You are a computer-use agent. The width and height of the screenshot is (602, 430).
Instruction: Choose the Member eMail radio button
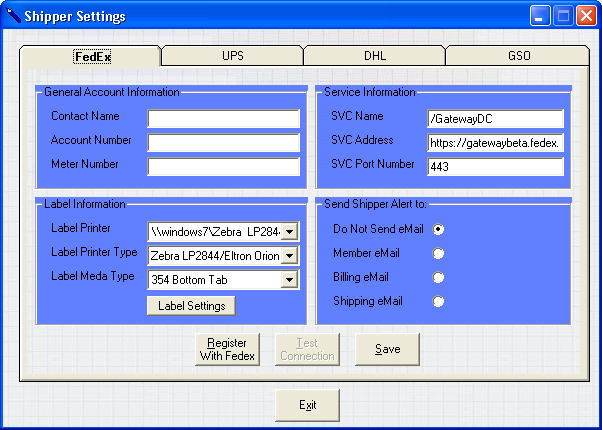pos(438,253)
